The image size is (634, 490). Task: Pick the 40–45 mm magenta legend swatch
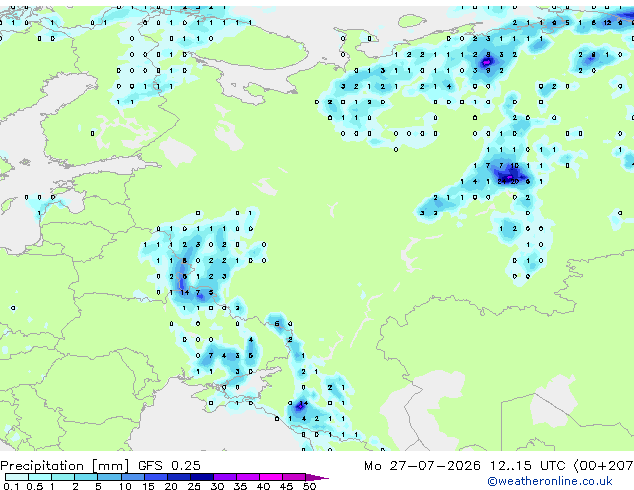(271, 477)
